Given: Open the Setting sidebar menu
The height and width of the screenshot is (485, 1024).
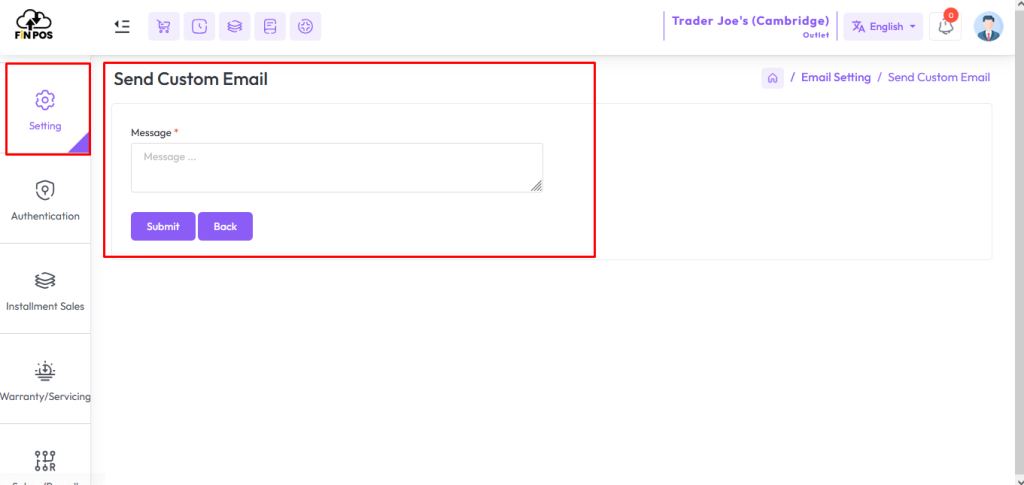Looking at the screenshot, I should click(x=45, y=110).
